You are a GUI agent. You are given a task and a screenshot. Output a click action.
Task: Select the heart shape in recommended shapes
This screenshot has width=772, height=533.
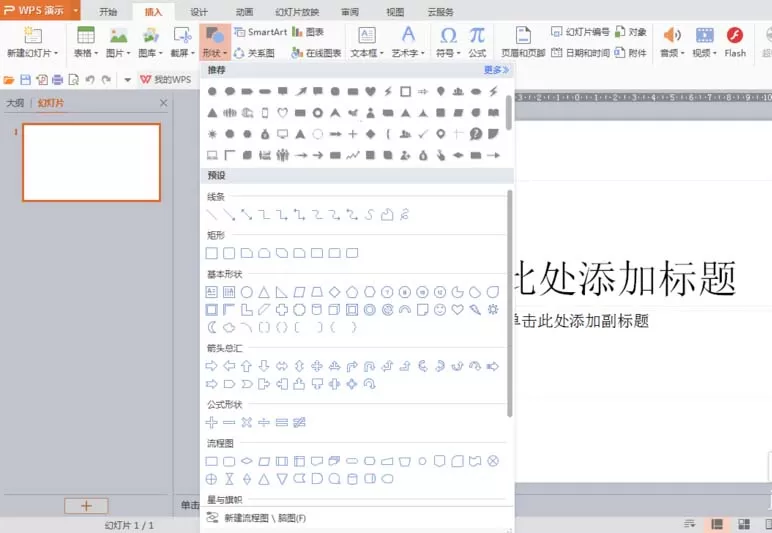tap(370, 91)
